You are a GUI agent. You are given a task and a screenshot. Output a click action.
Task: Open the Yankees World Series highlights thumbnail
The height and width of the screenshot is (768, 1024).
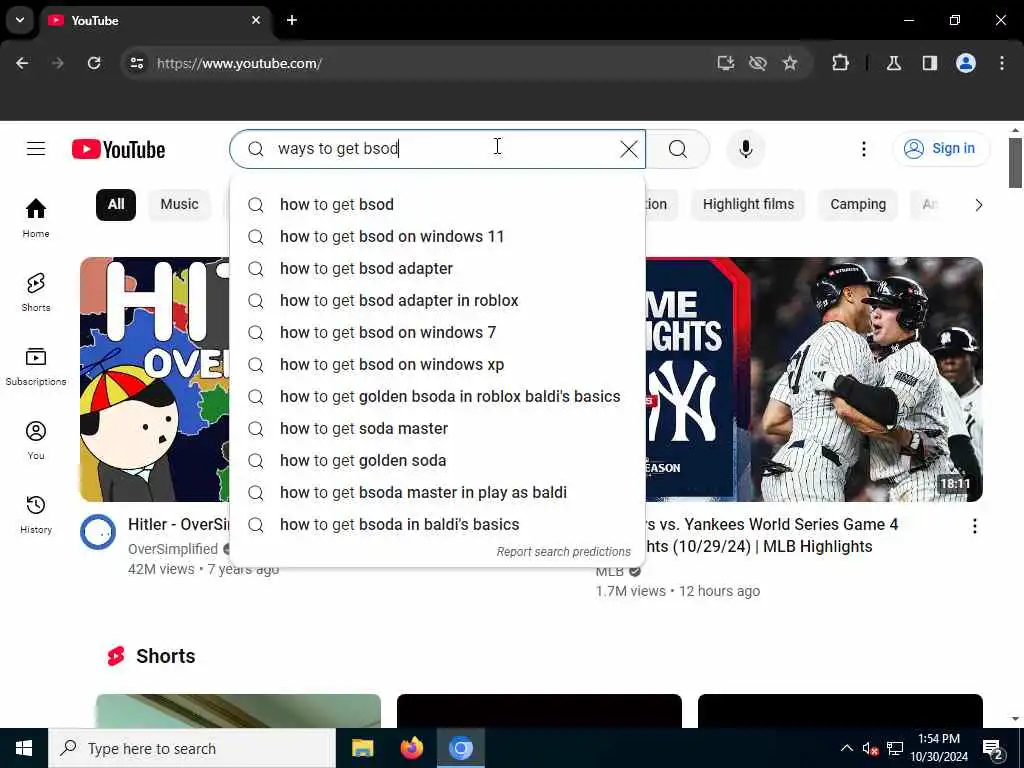(x=814, y=379)
